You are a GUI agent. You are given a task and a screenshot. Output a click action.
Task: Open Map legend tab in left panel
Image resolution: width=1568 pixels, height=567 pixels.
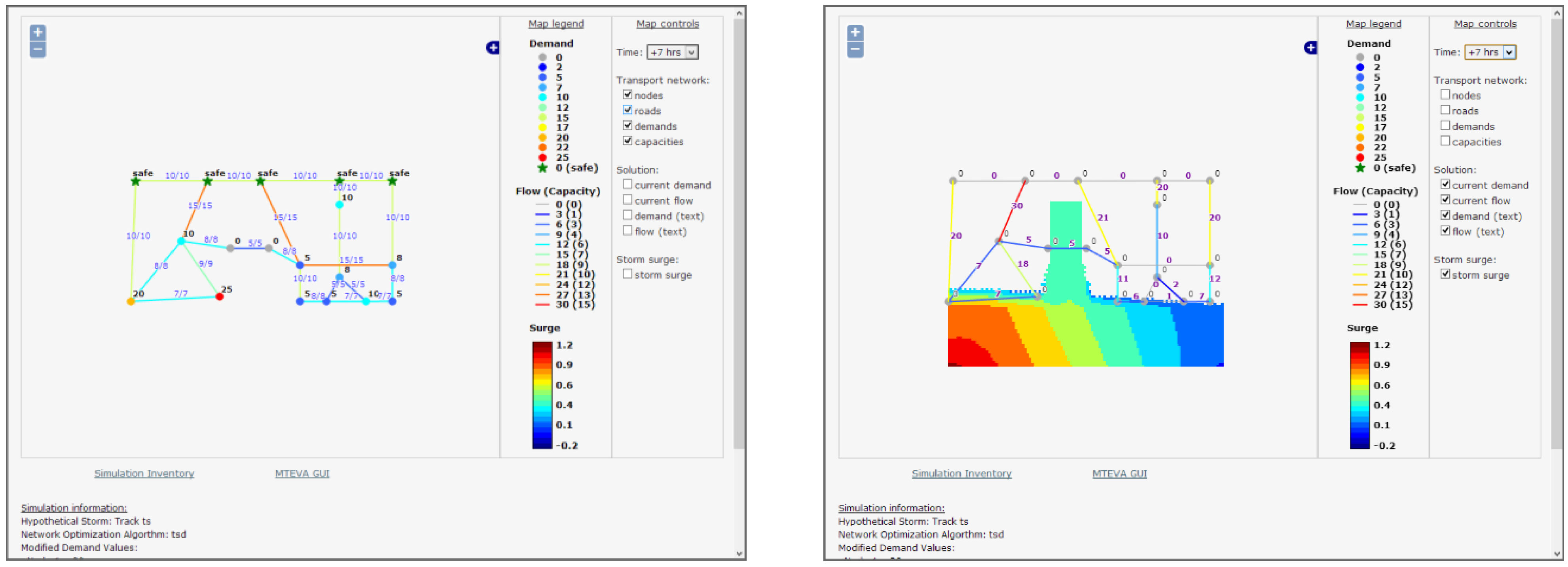click(556, 24)
